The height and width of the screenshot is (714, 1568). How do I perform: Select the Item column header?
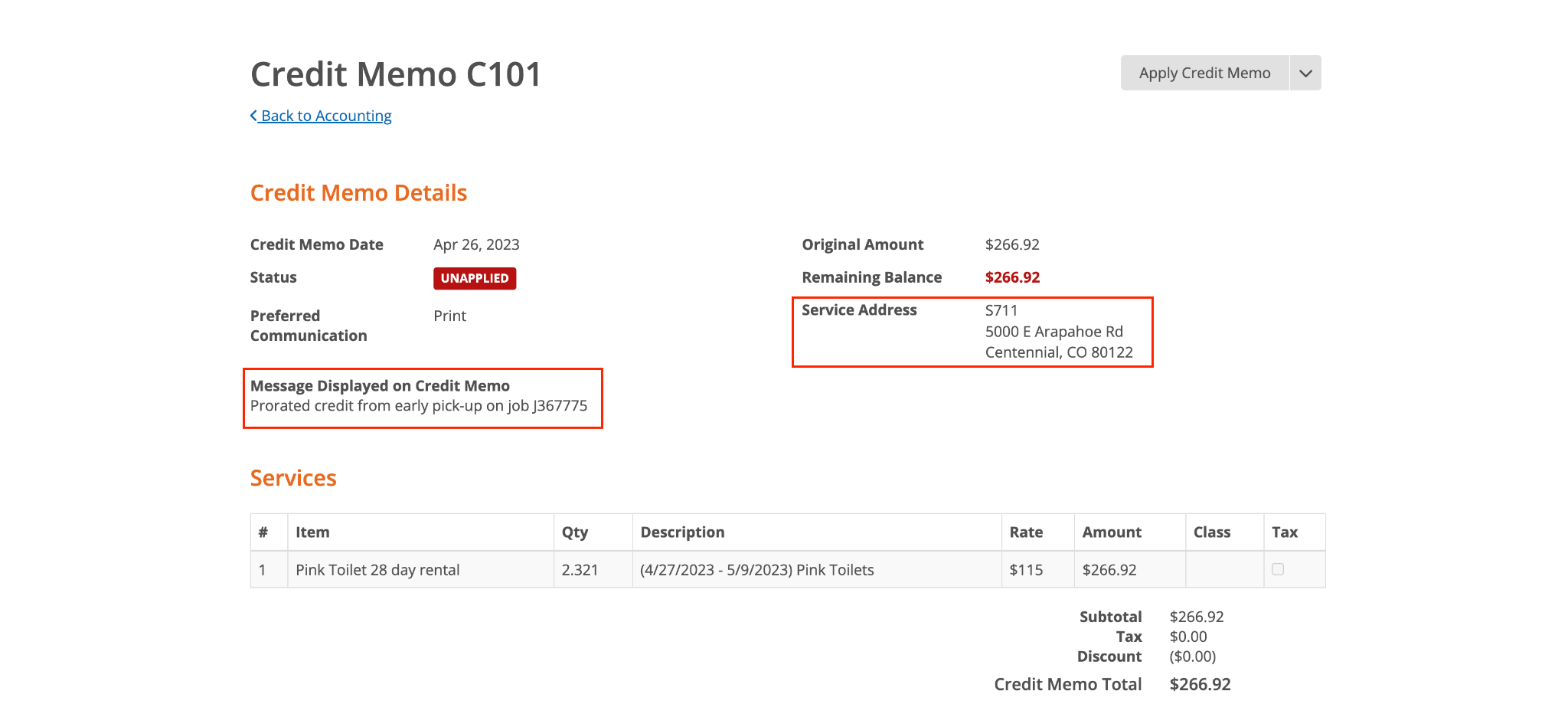pos(312,532)
